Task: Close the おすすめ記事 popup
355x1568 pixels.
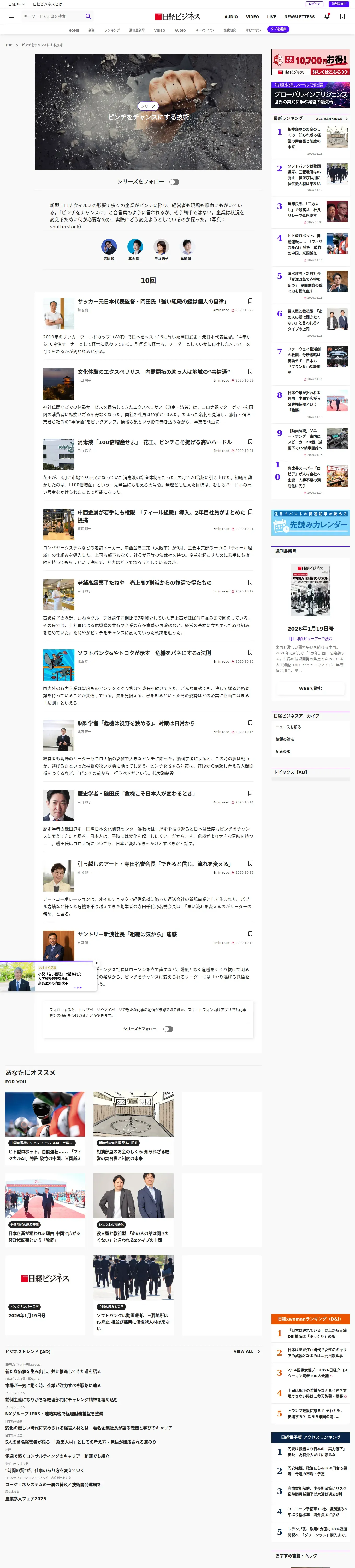Action: coord(97,963)
